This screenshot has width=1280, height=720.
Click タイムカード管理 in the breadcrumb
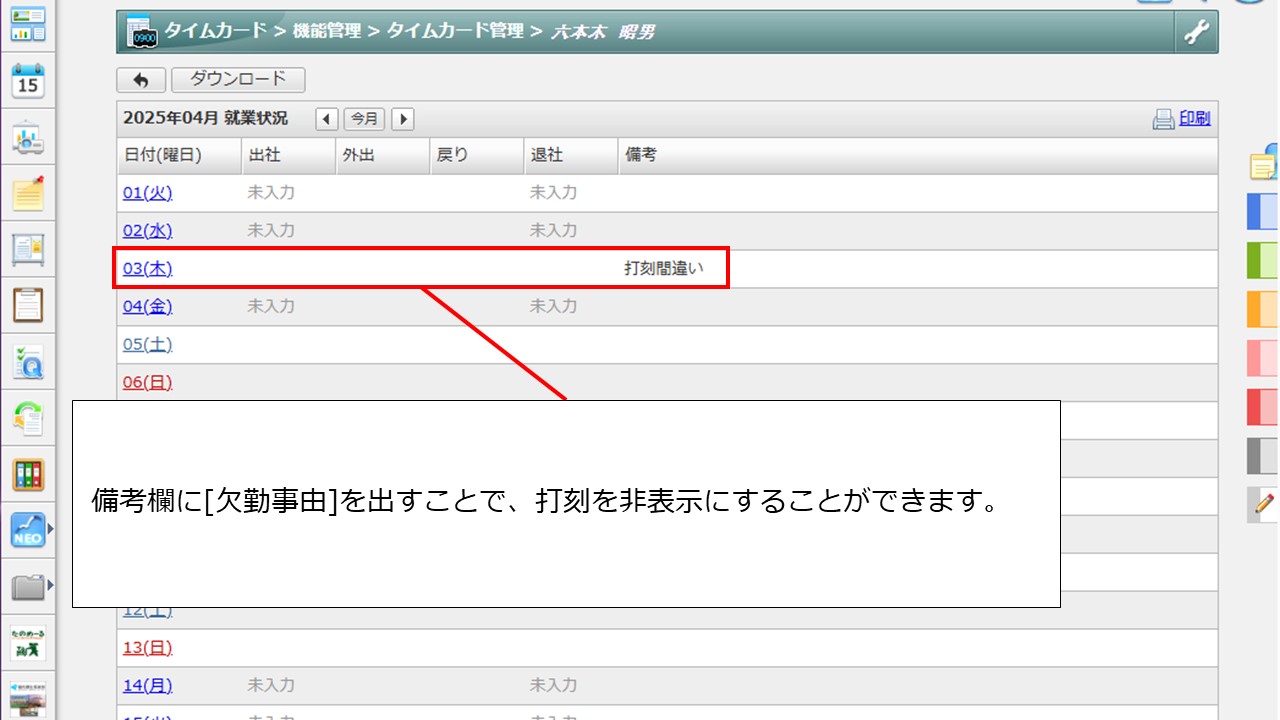[455, 32]
